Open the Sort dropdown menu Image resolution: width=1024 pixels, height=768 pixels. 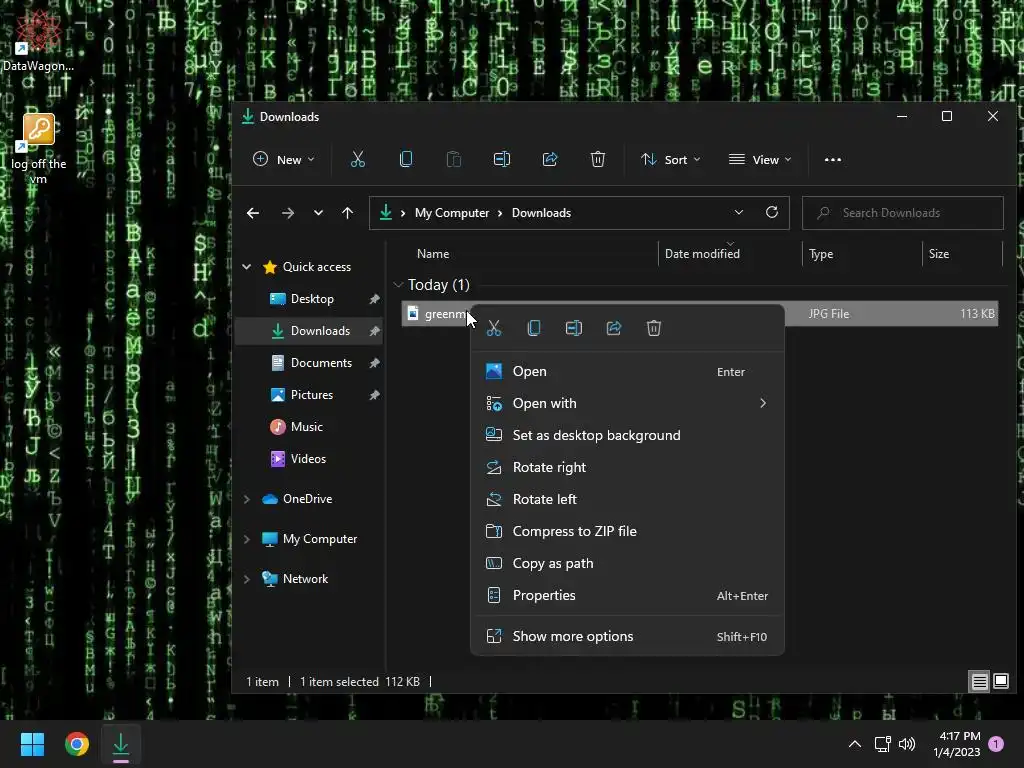(670, 159)
